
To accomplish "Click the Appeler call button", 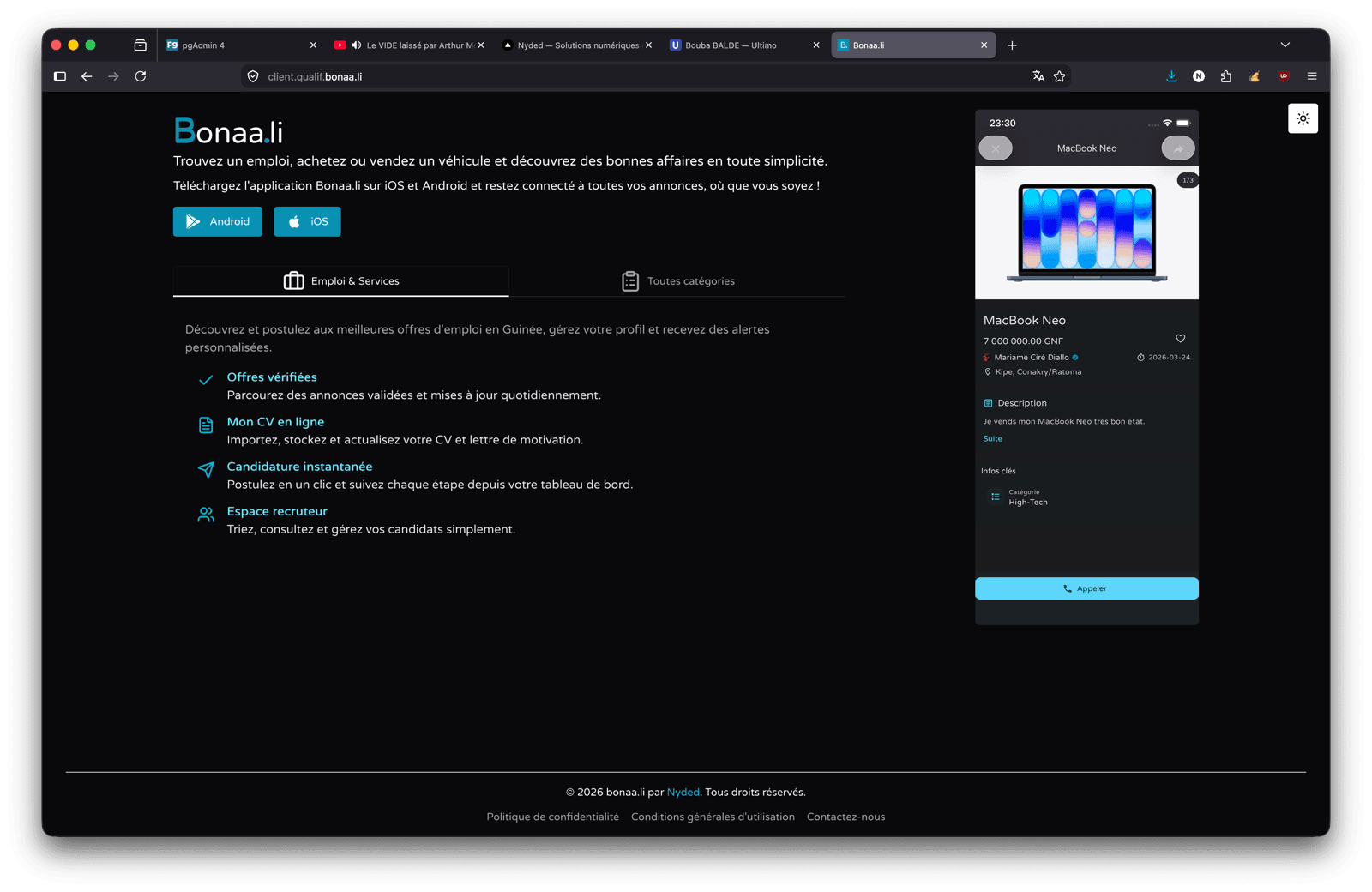I will [x=1086, y=588].
